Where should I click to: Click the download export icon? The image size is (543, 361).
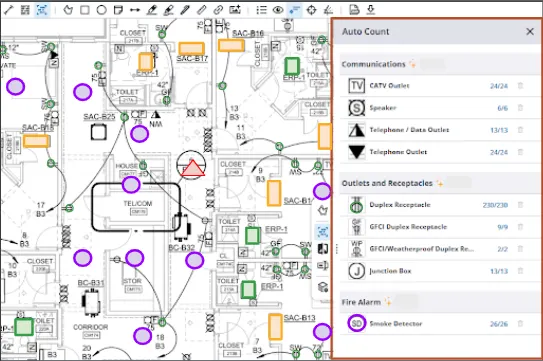[371, 10]
